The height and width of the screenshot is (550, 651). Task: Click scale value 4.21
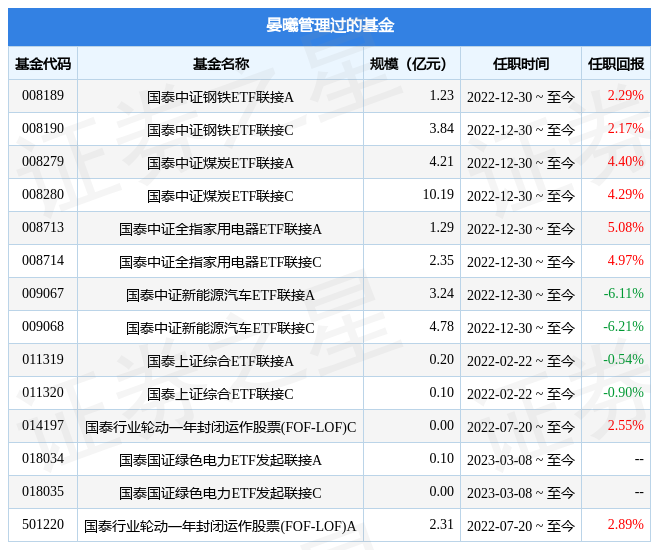tap(441, 161)
